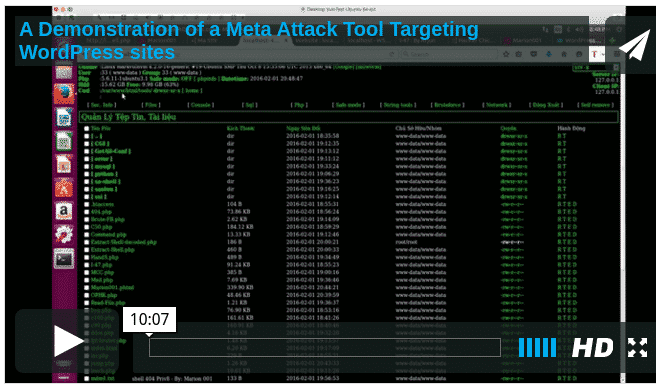
Task: Open LibreOffice Writer in the dock
Action: 64,117
